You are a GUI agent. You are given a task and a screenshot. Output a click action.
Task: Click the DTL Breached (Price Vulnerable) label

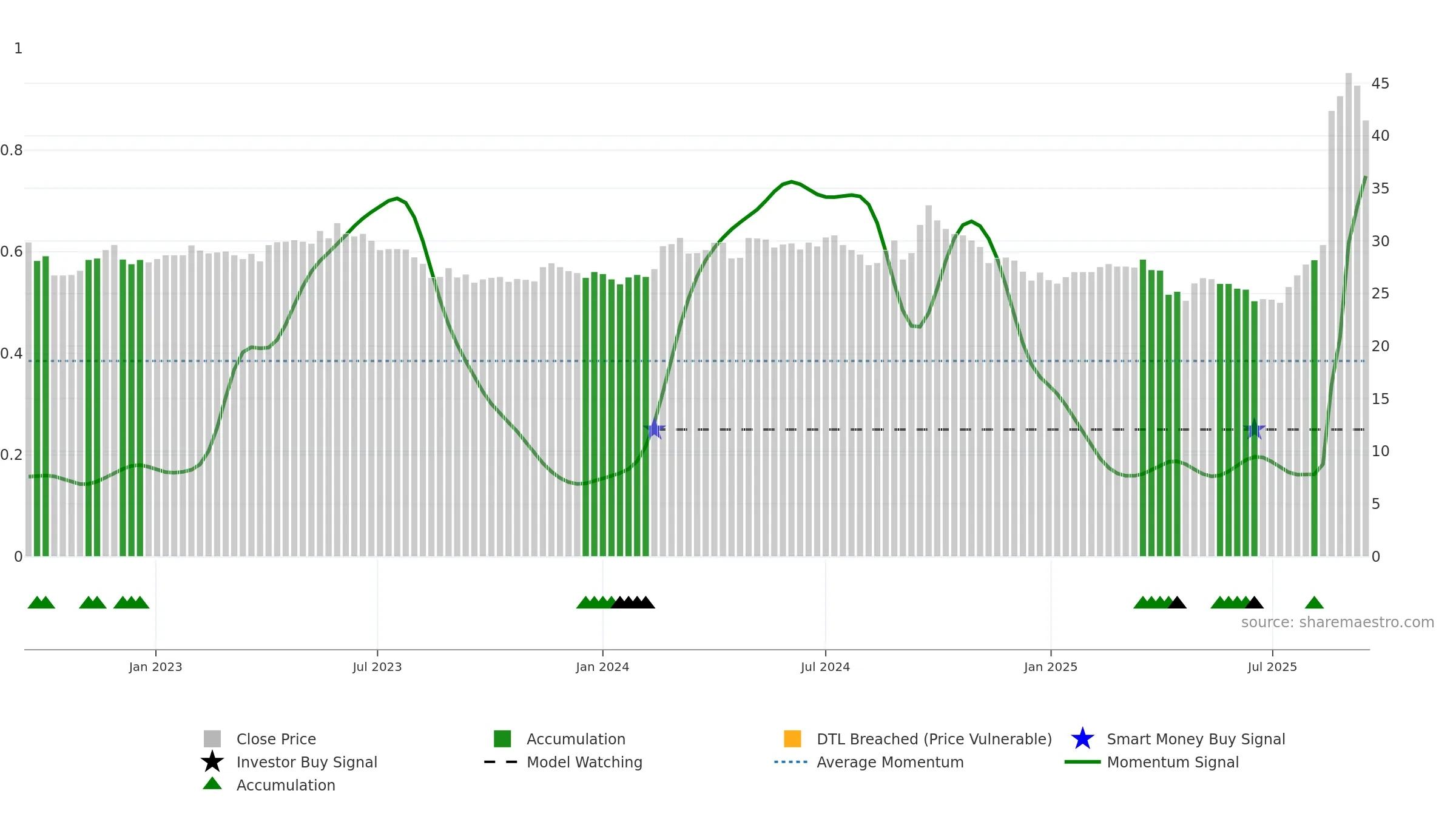(x=934, y=739)
